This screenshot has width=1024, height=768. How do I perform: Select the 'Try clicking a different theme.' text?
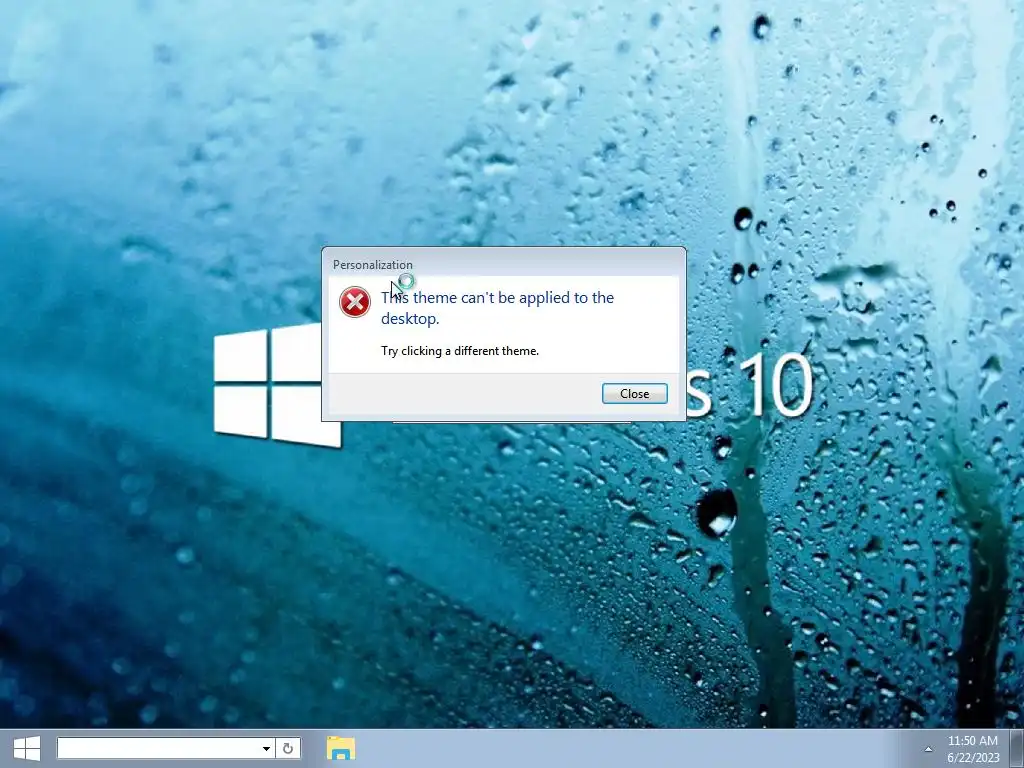pos(460,351)
